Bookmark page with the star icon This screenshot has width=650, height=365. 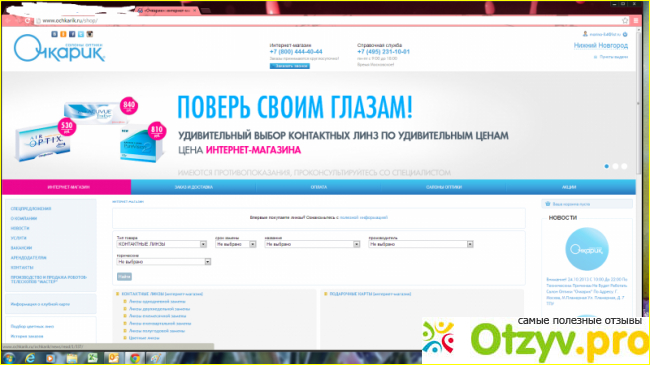pos(625,20)
